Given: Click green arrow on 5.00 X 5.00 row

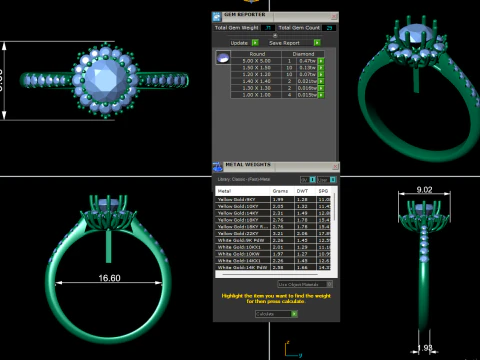Looking at the screenshot, I should tap(321, 61).
